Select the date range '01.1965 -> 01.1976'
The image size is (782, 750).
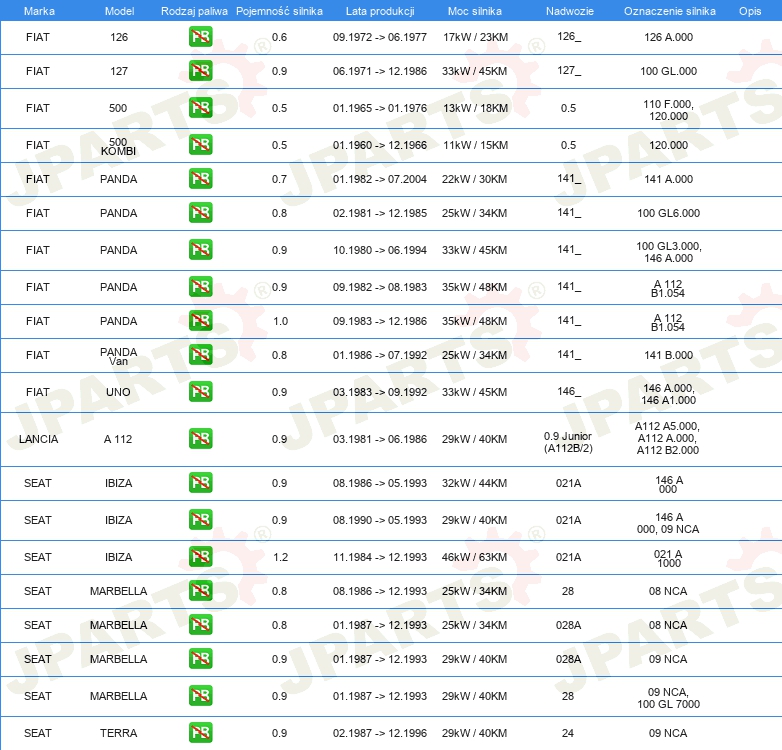pyautogui.click(x=380, y=108)
